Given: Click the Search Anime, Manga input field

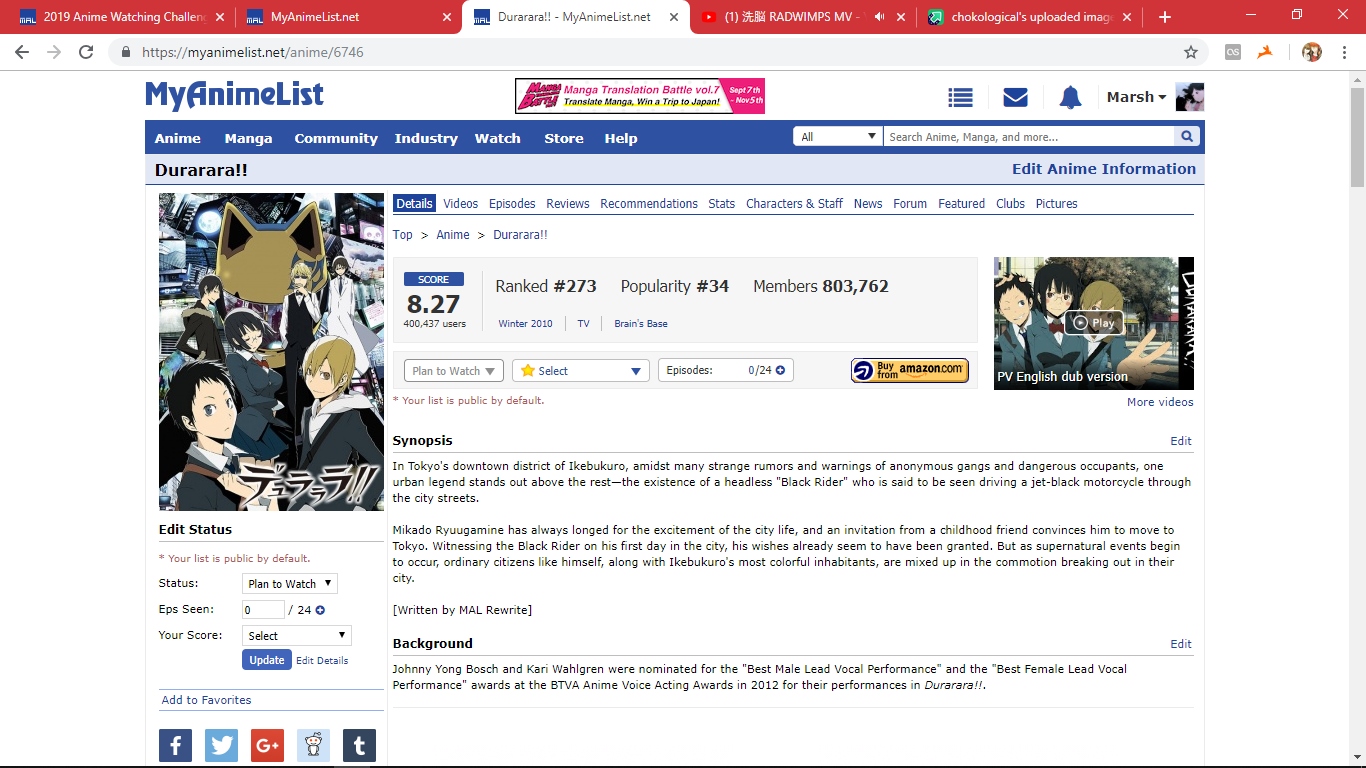Looking at the screenshot, I should coord(1029,137).
